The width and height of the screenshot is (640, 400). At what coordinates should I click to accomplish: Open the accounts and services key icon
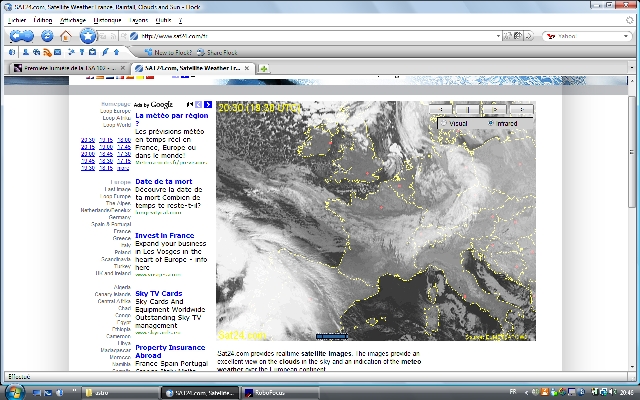[x=82, y=52]
